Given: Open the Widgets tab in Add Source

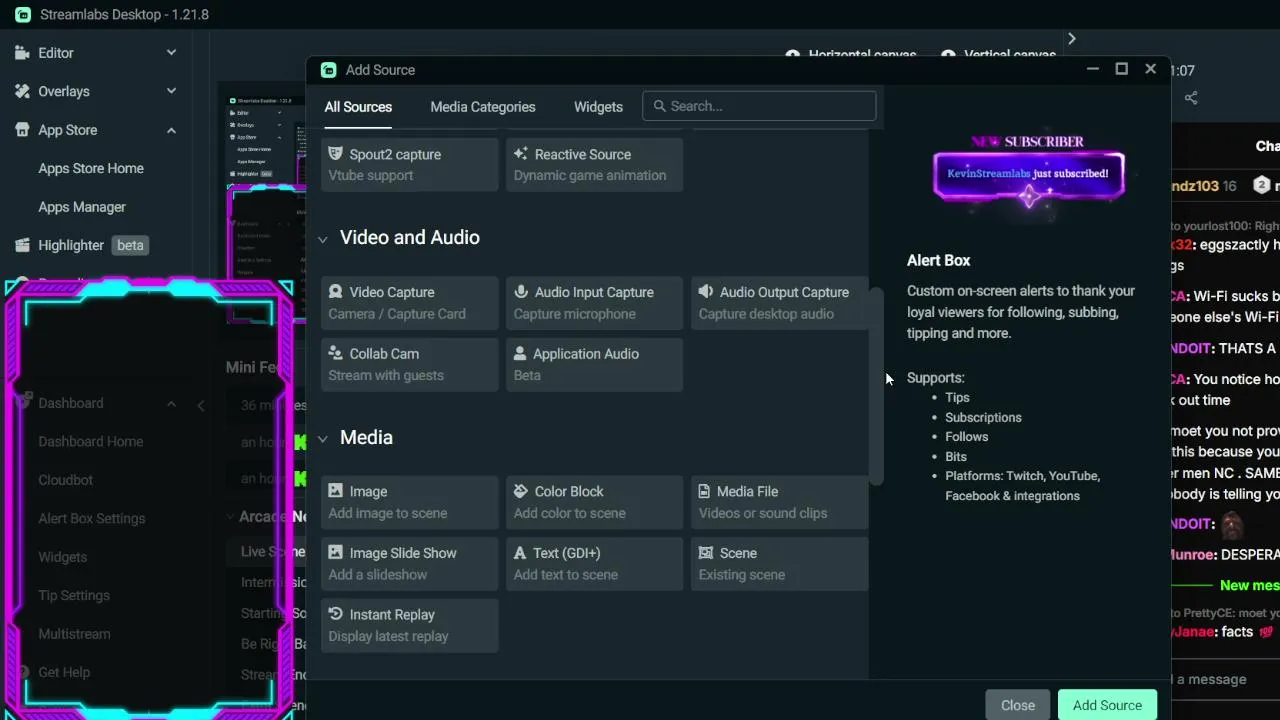Looking at the screenshot, I should [x=598, y=107].
